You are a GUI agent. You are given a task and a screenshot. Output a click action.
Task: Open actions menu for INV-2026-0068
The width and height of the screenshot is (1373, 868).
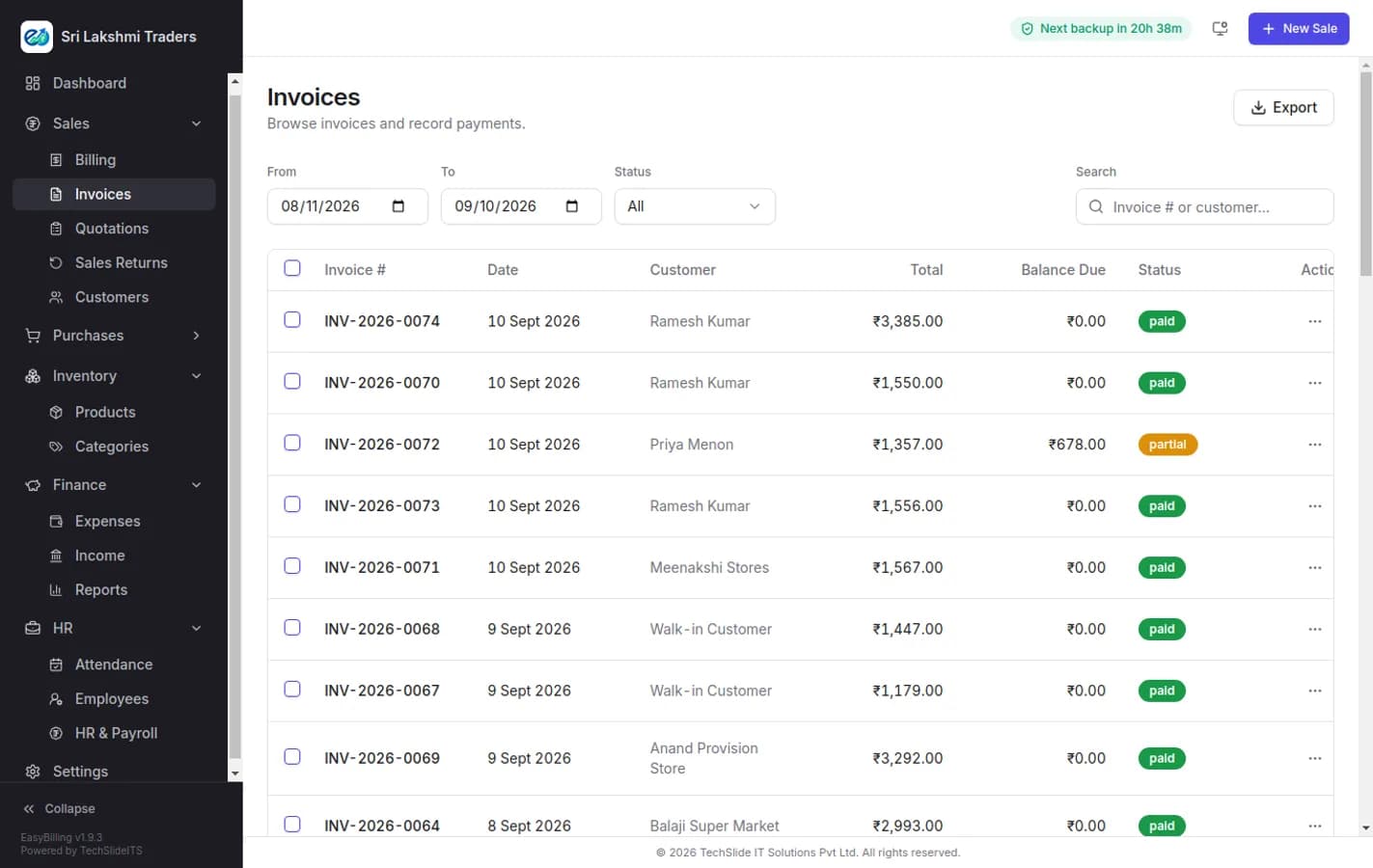(x=1314, y=630)
